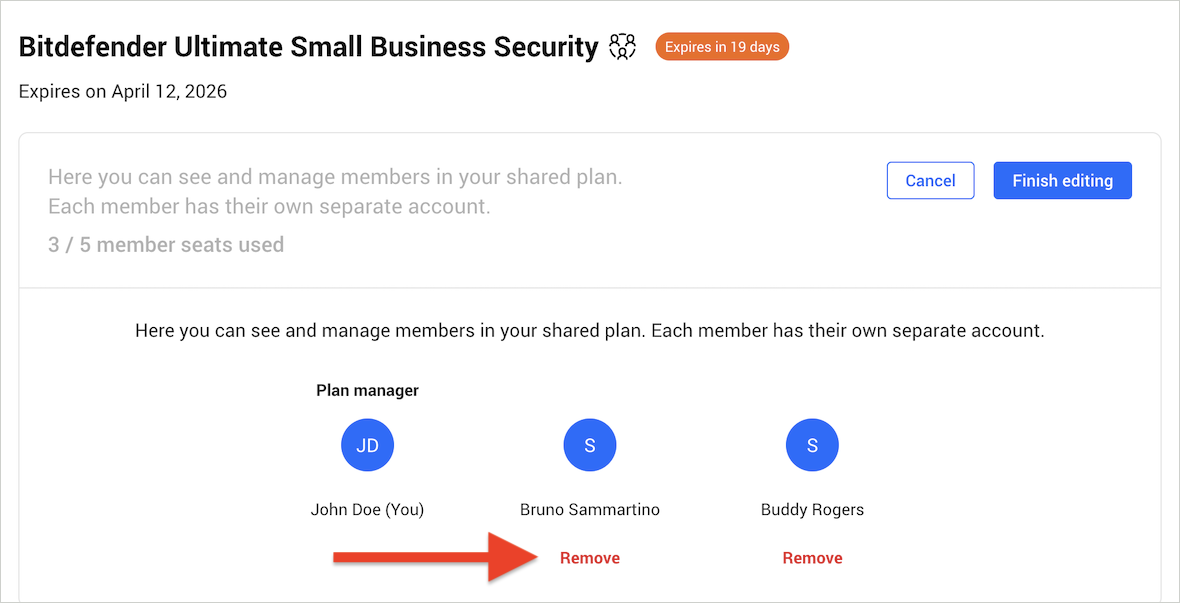Click the blue S avatar for Buddy Rogers

pos(812,445)
